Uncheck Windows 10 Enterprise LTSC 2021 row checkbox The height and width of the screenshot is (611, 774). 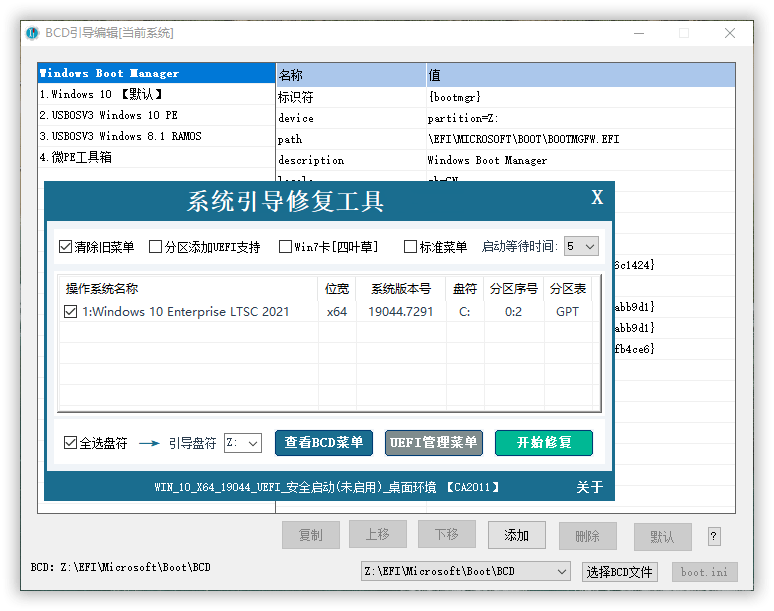coord(71,312)
